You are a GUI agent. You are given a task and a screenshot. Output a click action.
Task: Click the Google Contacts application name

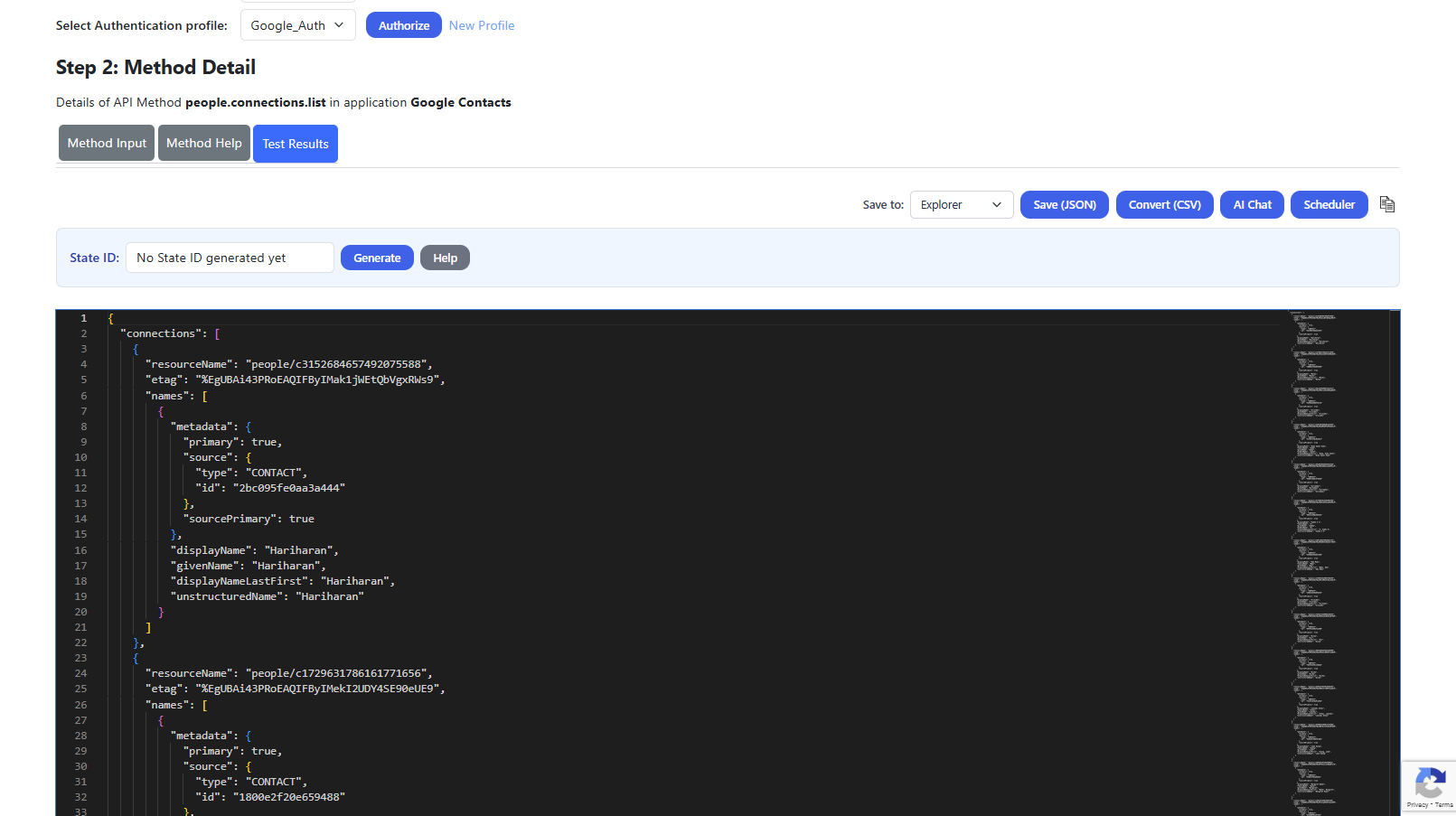(x=461, y=102)
